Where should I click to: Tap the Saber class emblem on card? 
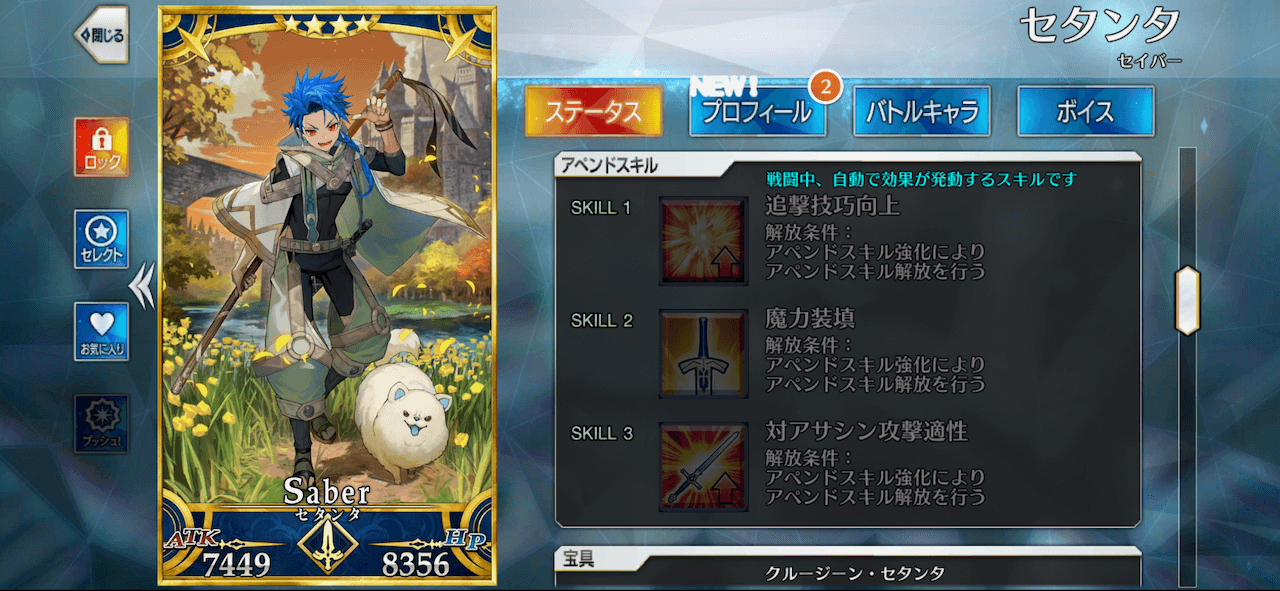click(327, 547)
